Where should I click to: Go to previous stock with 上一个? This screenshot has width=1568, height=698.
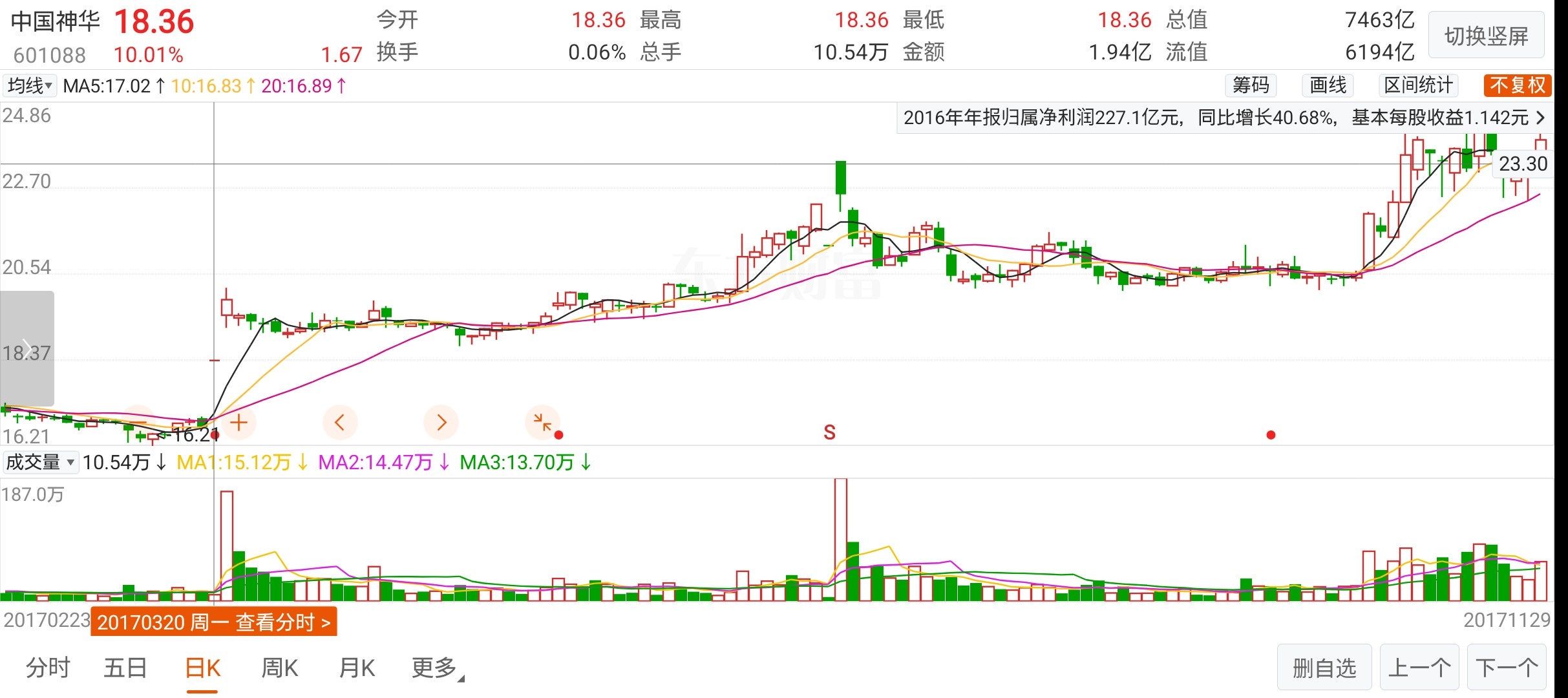pos(1419,668)
